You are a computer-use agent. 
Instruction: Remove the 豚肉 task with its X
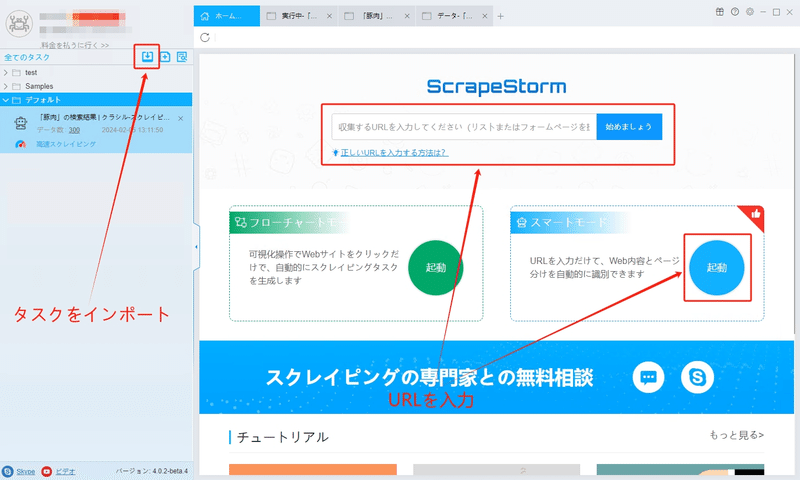pos(181,118)
